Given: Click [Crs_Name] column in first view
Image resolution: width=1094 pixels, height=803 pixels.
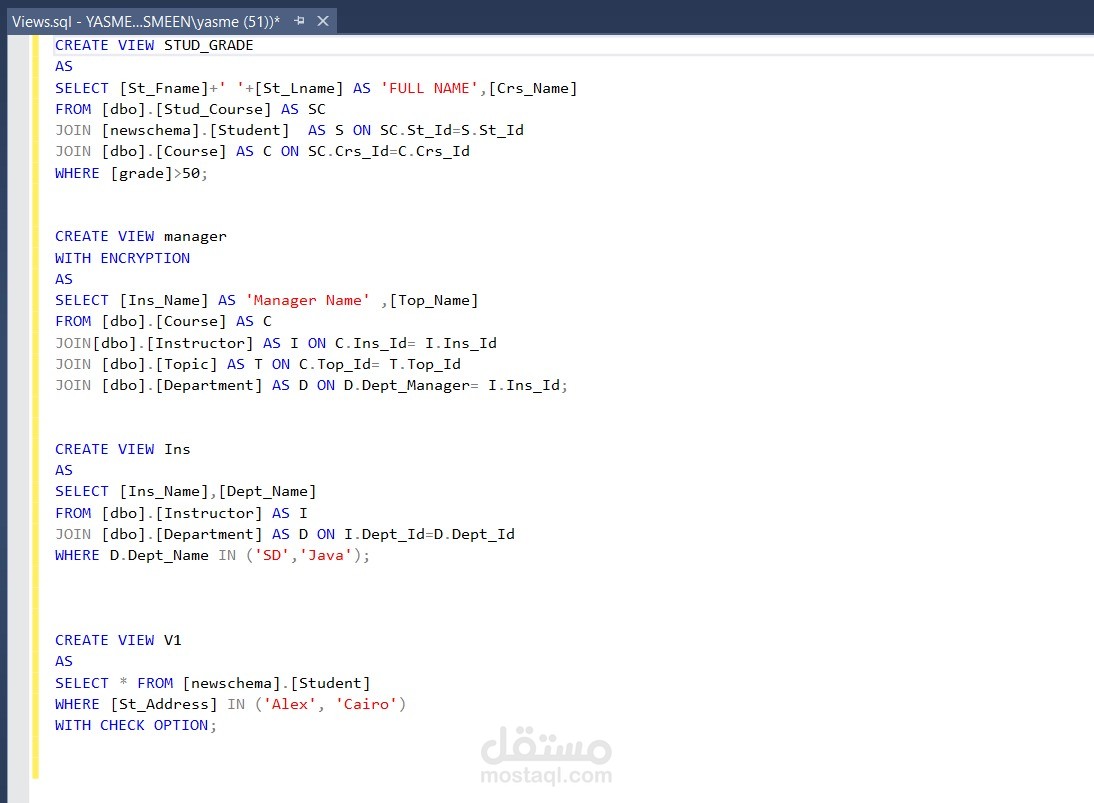Looking at the screenshot, I should pyautogui.click(x=533, y=89).
